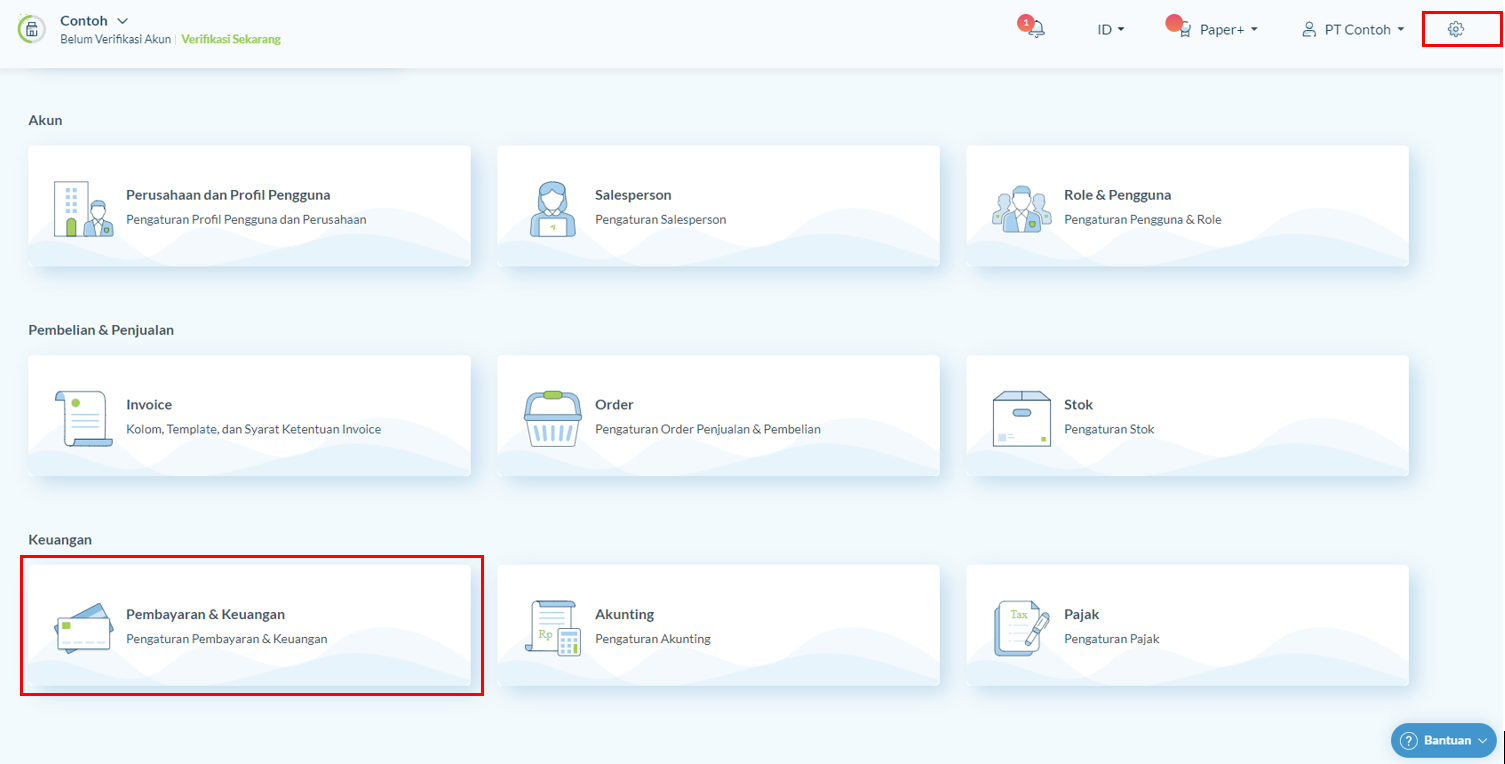1505x764 pixels.
Task: Click the Verifikasi Sekarang link
Action: pyautogui.click(x=231, y=39)
